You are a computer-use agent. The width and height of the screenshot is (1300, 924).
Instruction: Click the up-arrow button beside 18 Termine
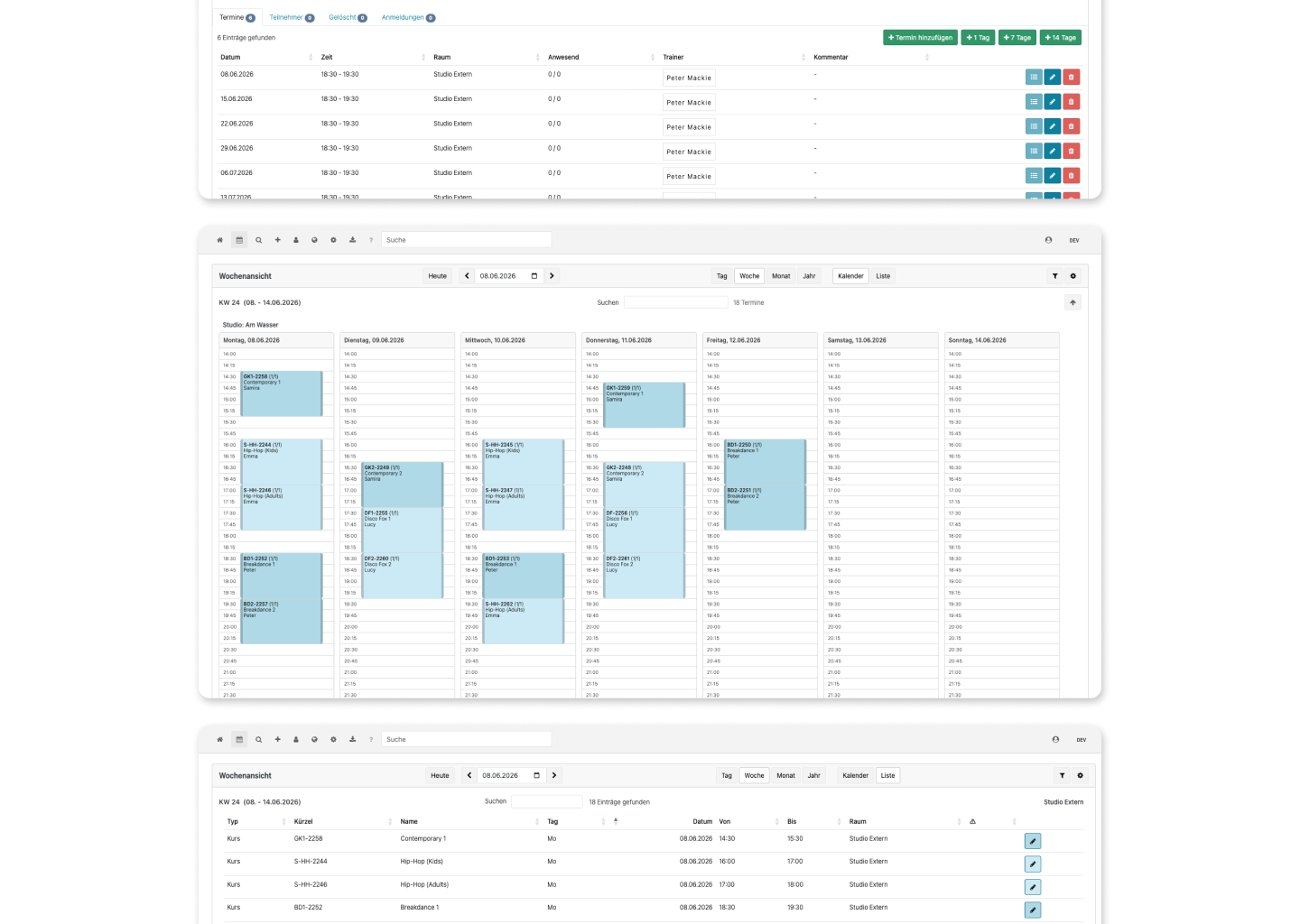tap(1072, 302)
